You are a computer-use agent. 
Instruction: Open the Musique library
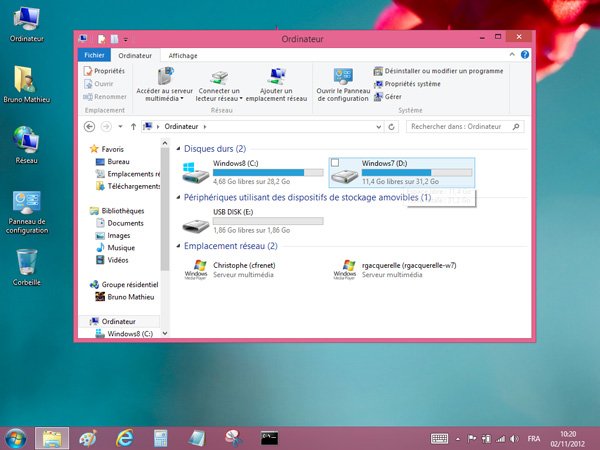coord(115,248)
